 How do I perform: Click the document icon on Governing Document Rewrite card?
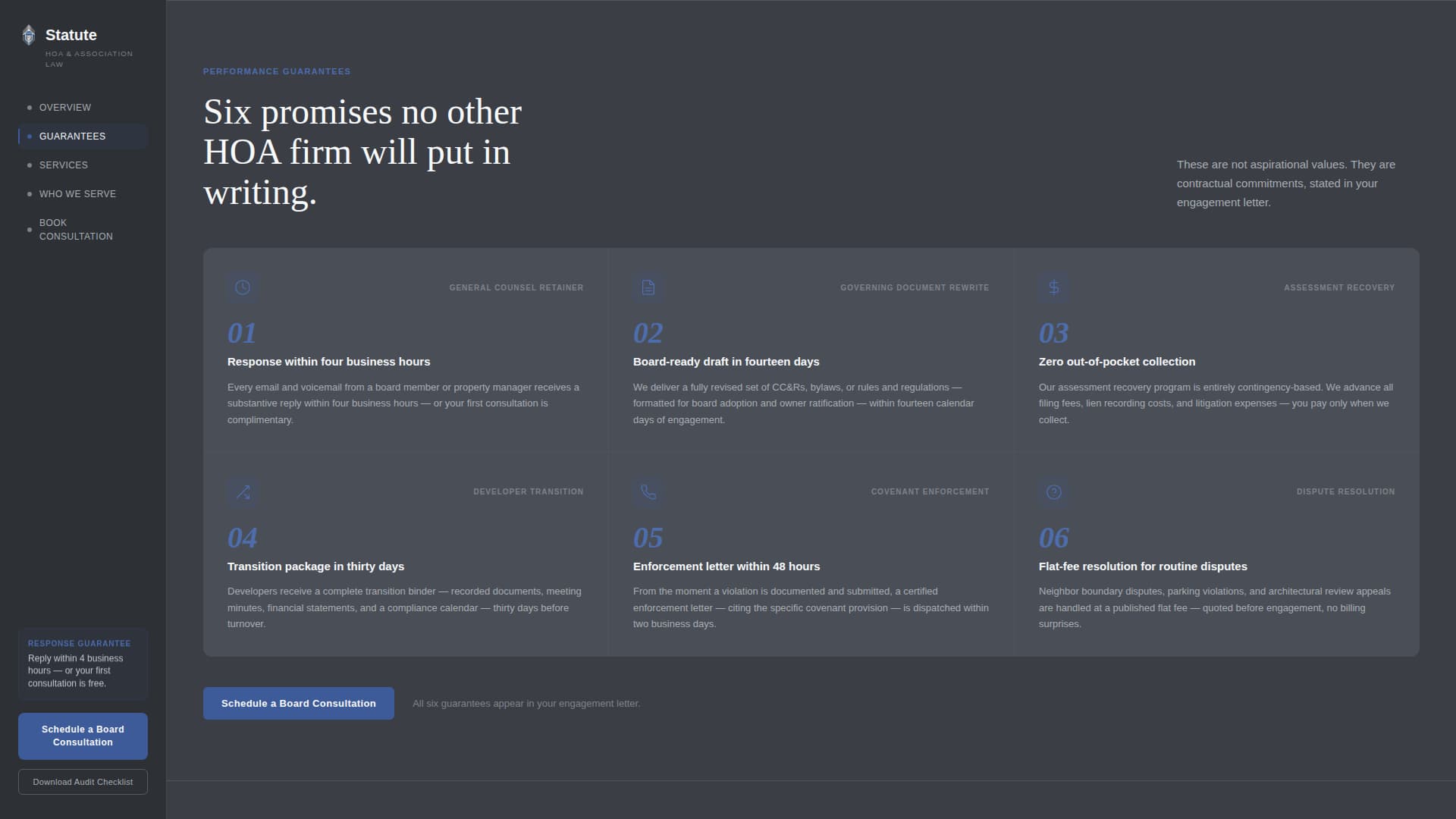[x=648, y=287]
